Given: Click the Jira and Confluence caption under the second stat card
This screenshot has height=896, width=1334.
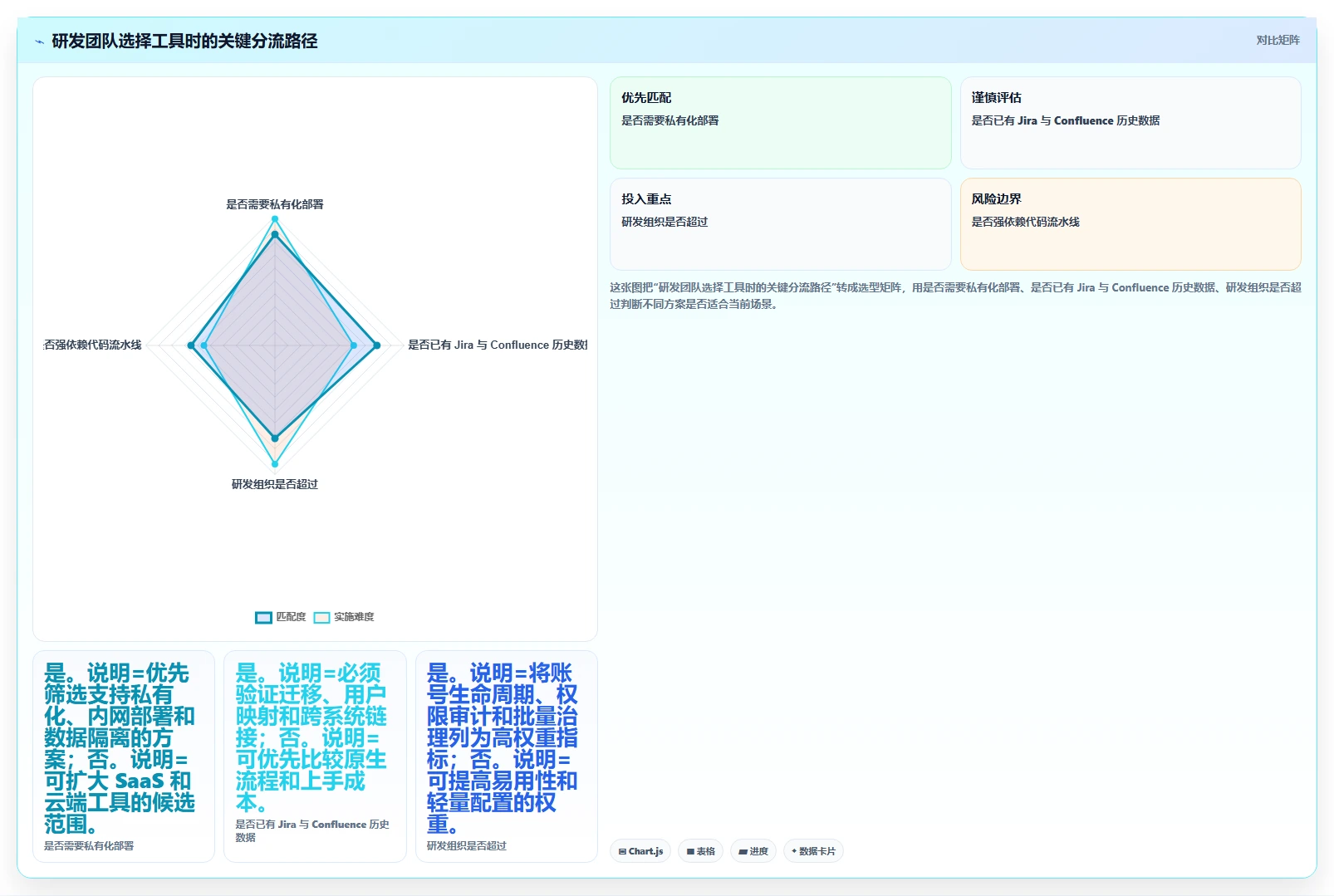Looking at the screenshot, I should coord(312,831).
